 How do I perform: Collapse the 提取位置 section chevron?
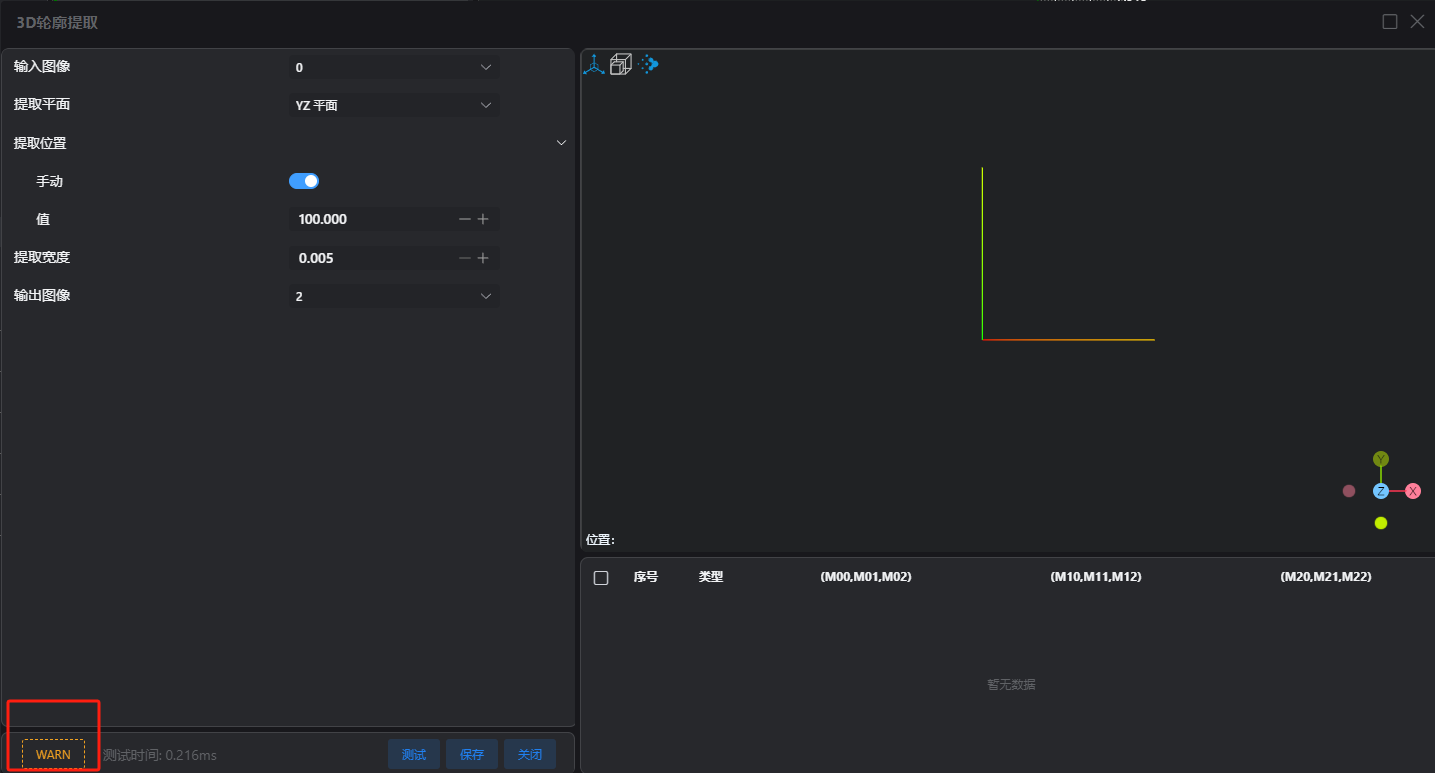point(561,143)
